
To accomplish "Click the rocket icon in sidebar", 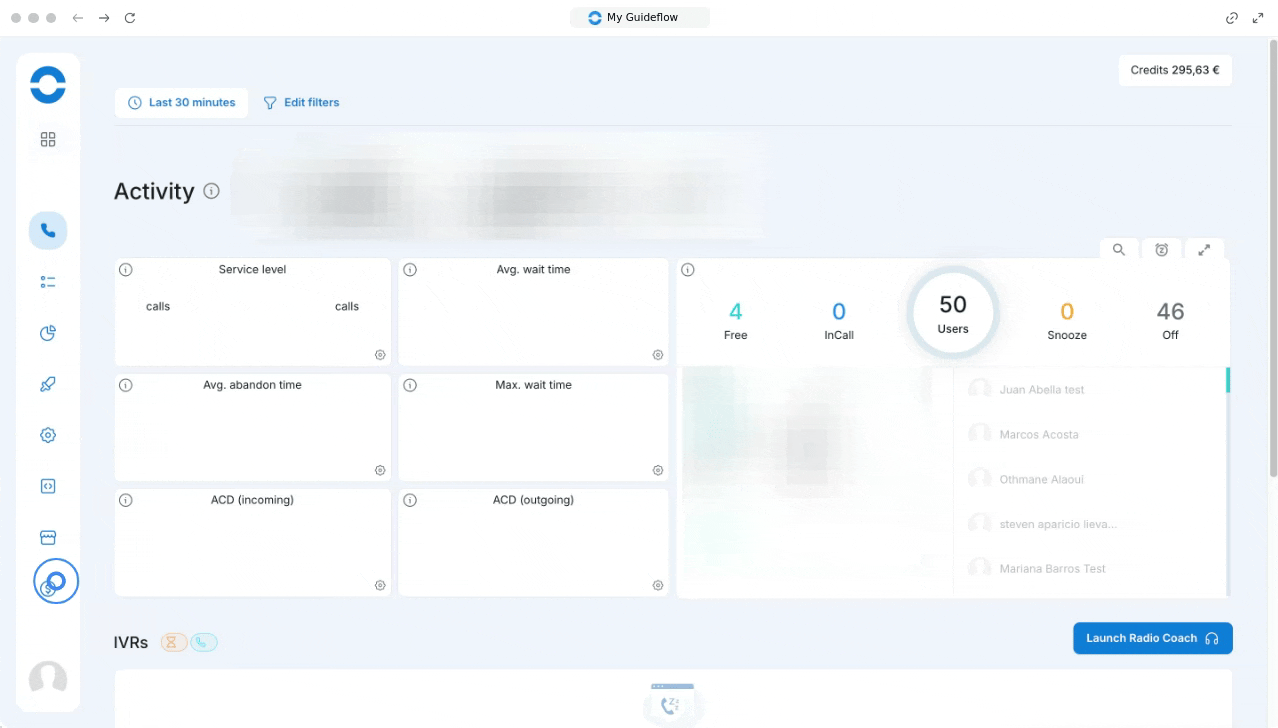I will point(48,384).
